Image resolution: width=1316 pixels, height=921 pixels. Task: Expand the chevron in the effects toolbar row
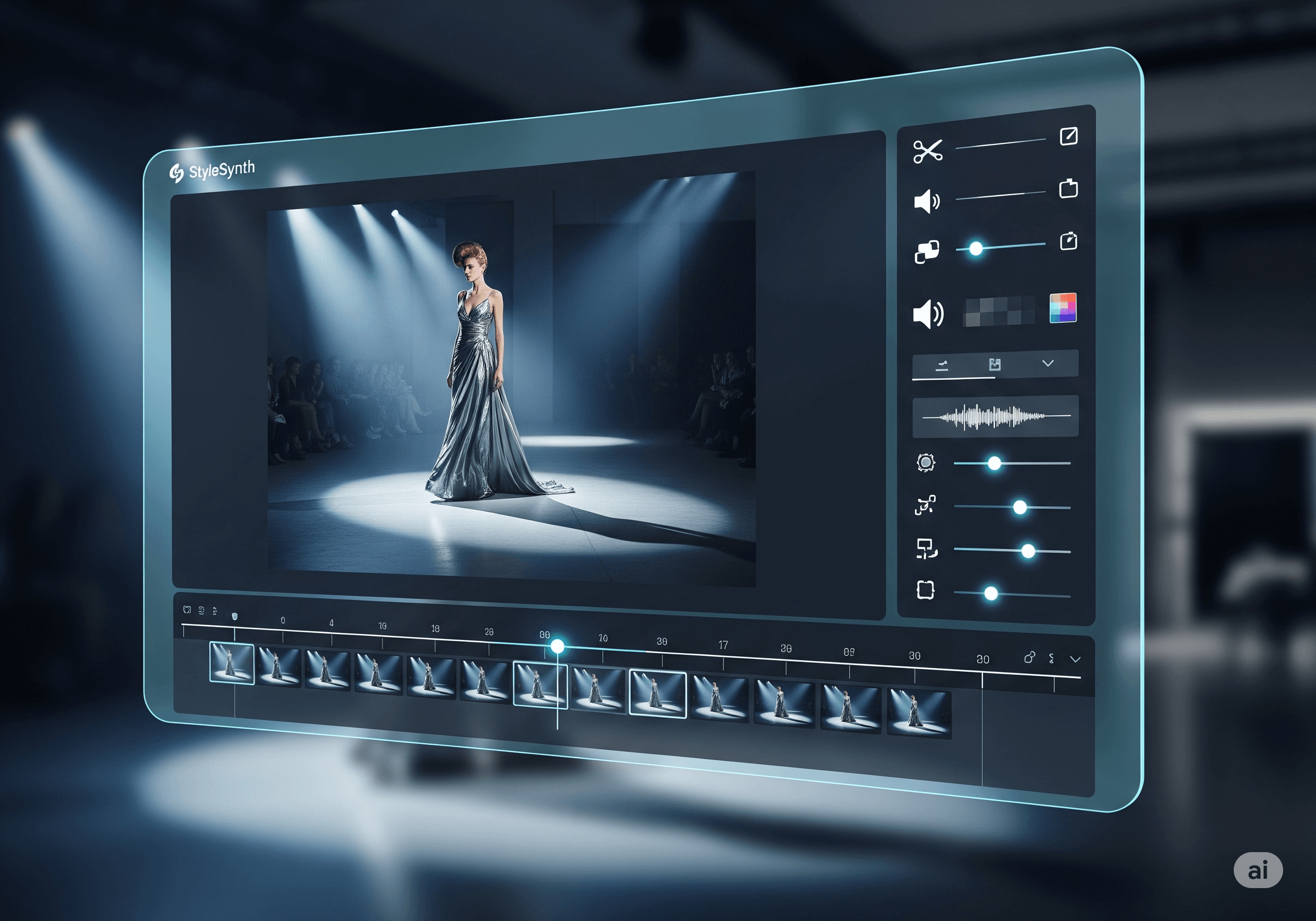tap(1048, 363)
